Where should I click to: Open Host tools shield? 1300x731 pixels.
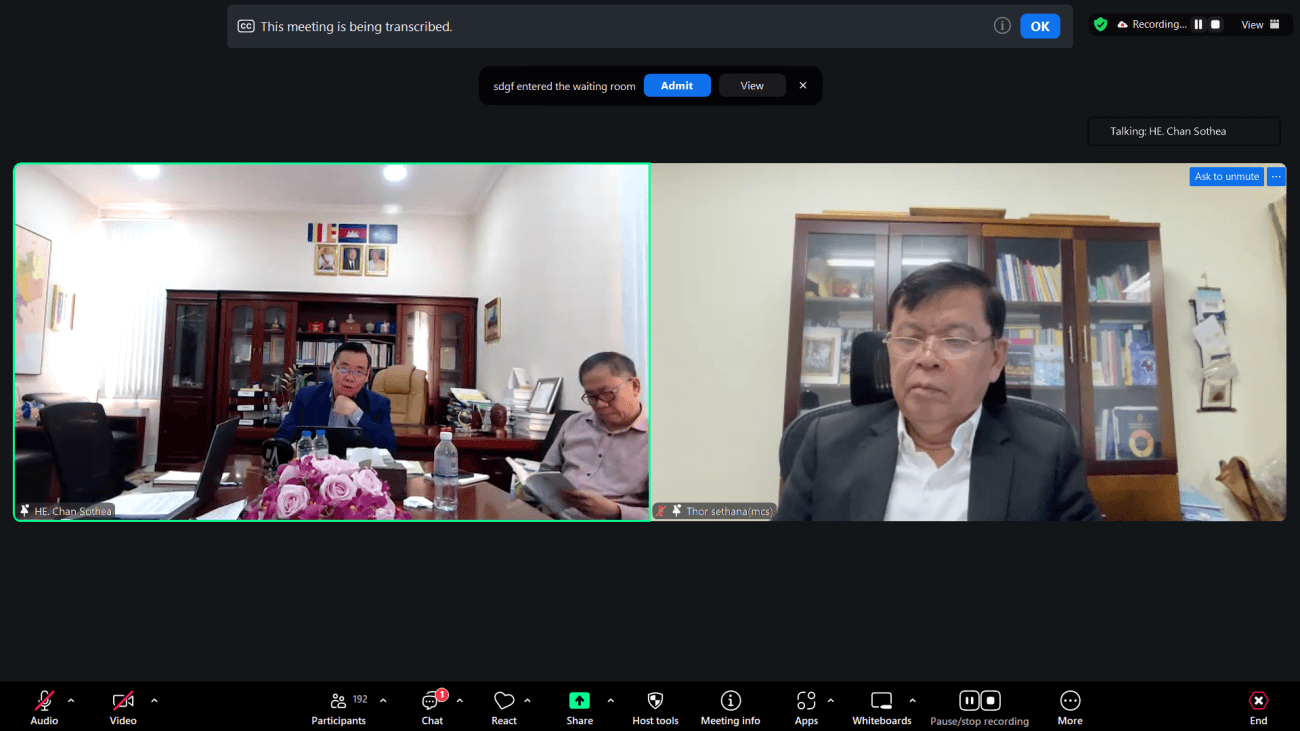coord(655,707)
